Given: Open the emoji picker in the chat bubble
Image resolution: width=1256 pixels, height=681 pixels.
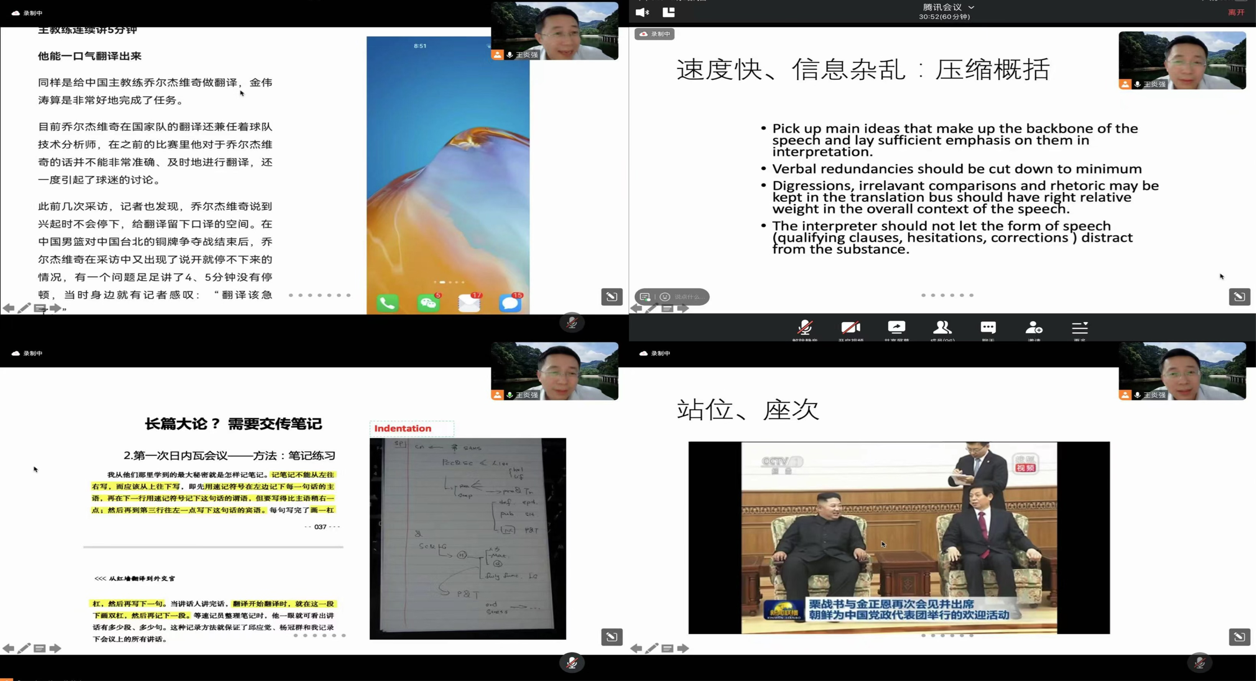Looking at the screenshot, I should pos(665,297).
